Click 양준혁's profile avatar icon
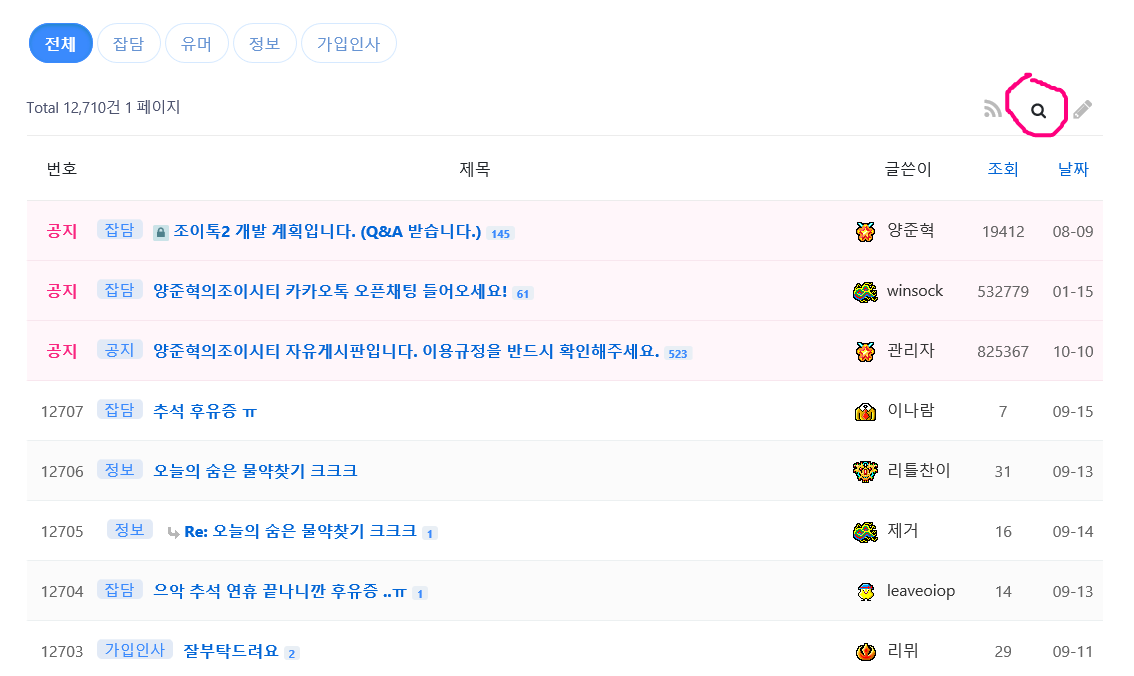Viewport: 1134px width, 676px height. [865, 231]
